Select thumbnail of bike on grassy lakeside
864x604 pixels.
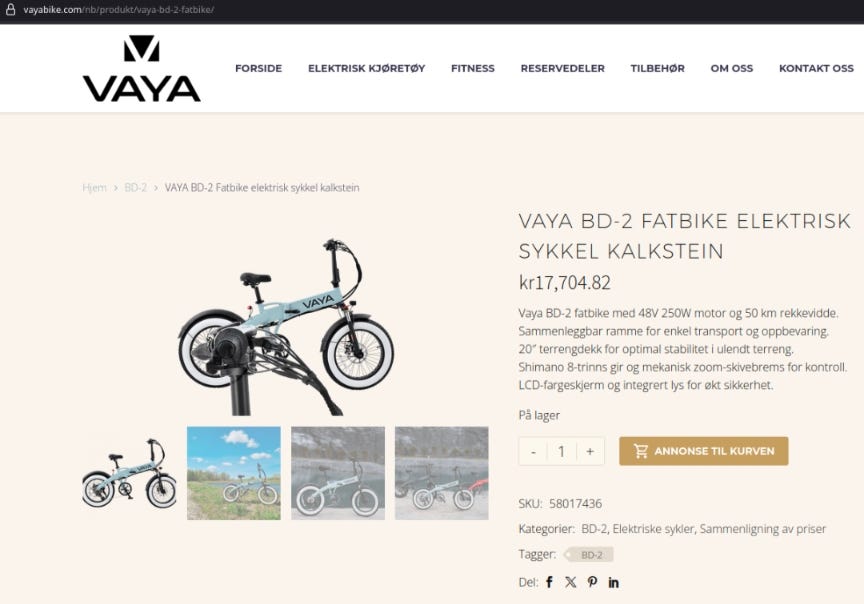coord(234,473)
